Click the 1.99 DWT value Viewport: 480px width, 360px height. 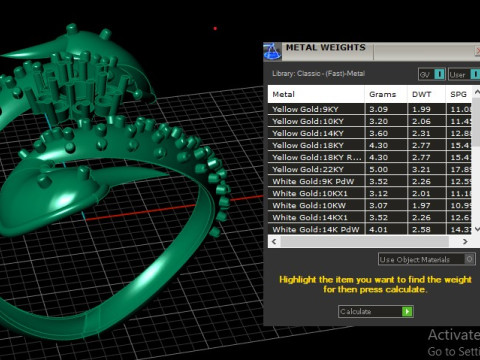point(421,109)
